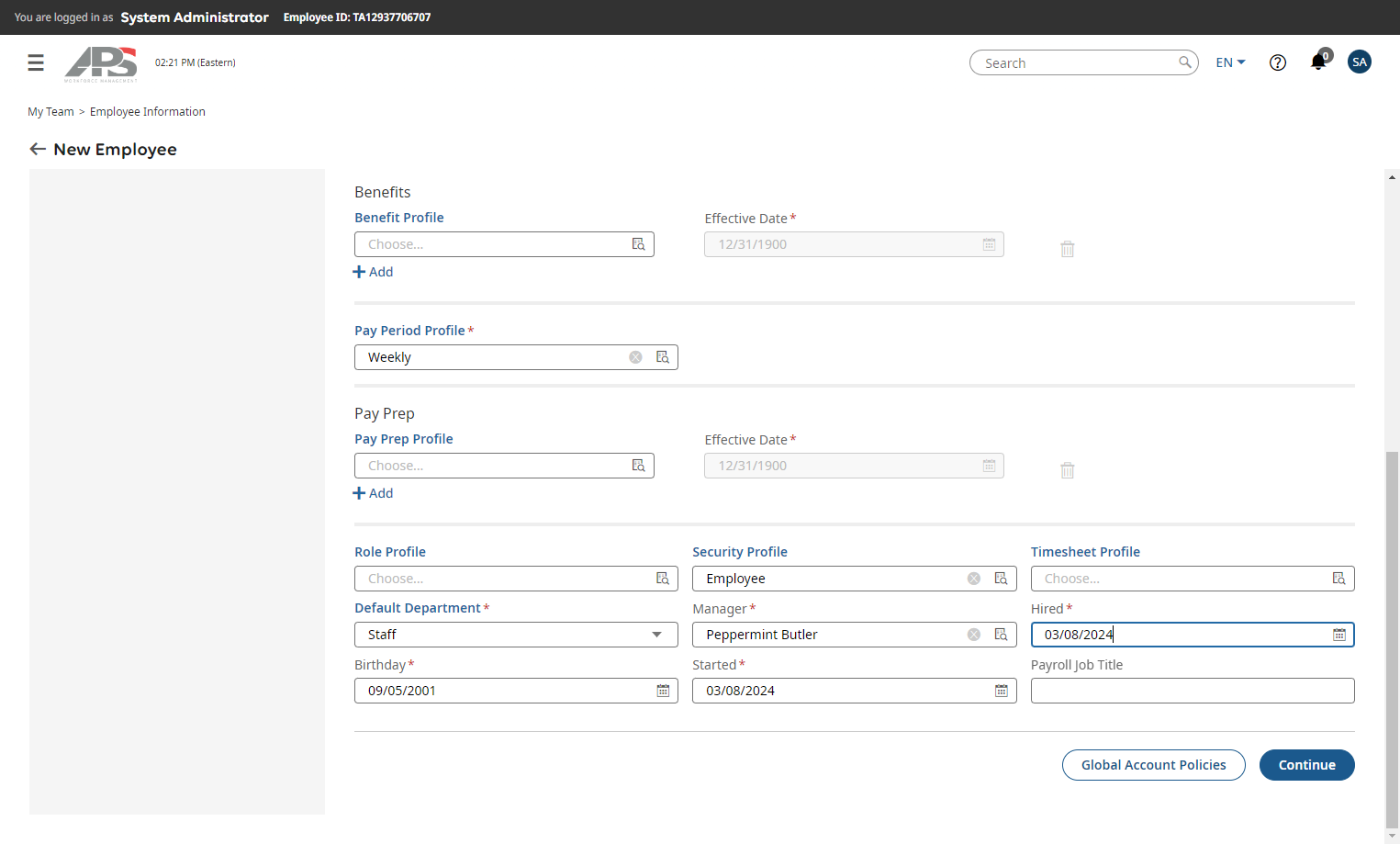Click the Continue button
Viewport: 1400px width, 844px height.
click(x=1306, y=765)
